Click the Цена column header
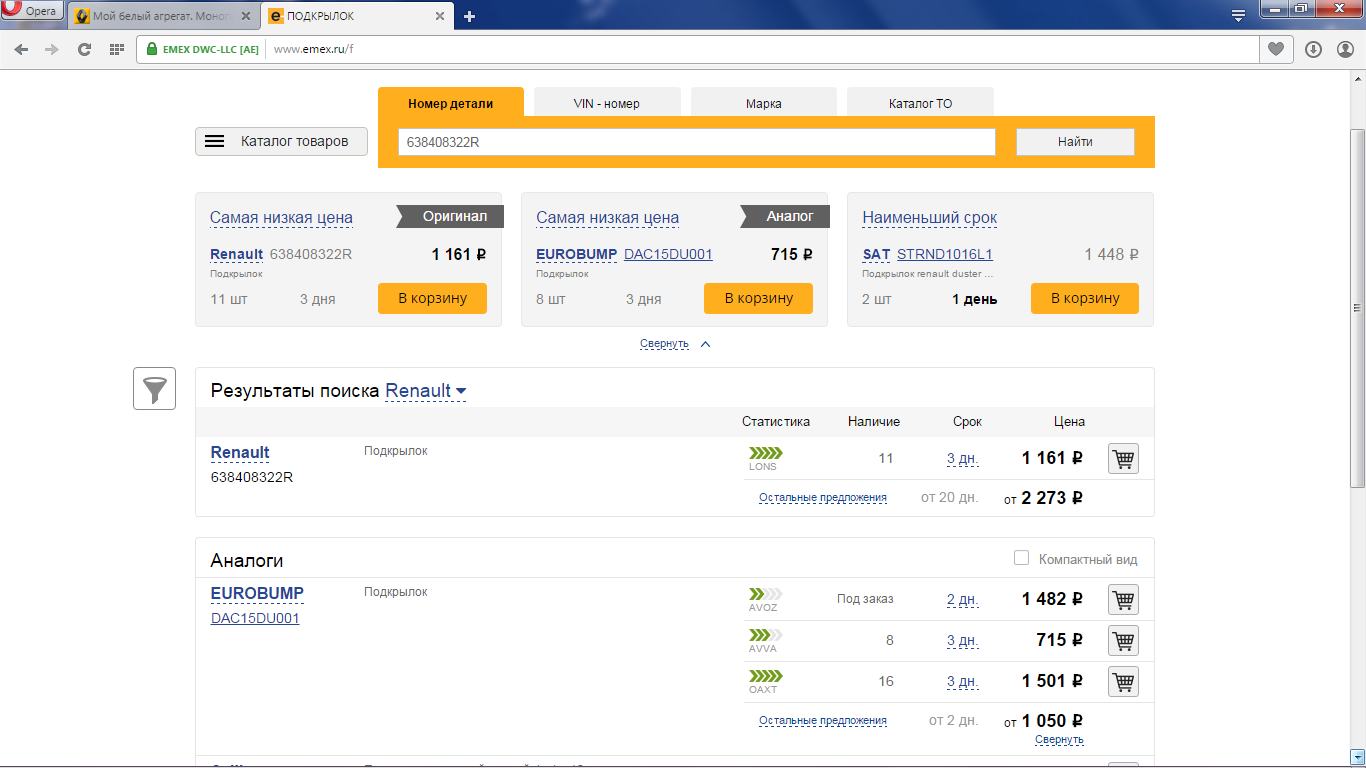The image size is (1366, 768). [1069, 422]
